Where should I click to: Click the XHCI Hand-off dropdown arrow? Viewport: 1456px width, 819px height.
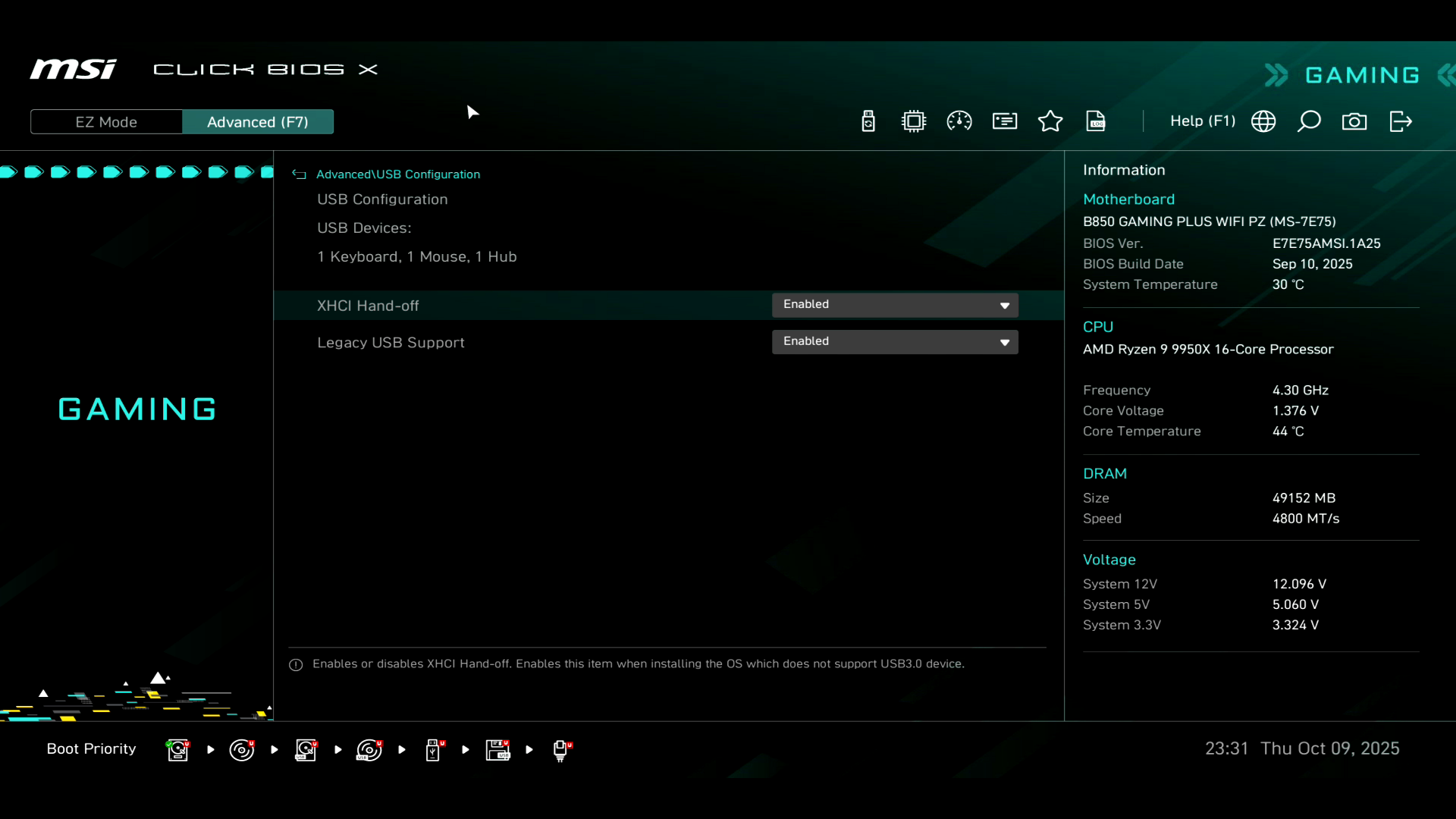[x=1005, y=306]
